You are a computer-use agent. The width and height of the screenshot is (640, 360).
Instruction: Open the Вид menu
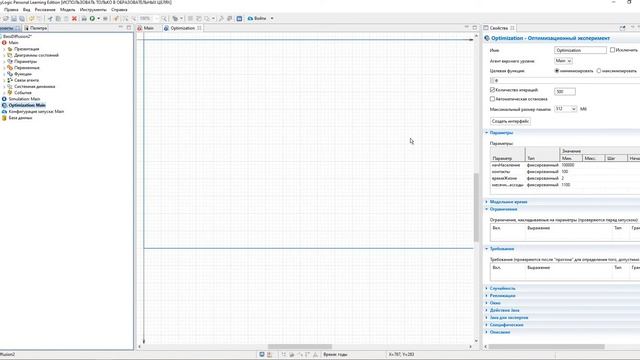click(x=27, y=9)
